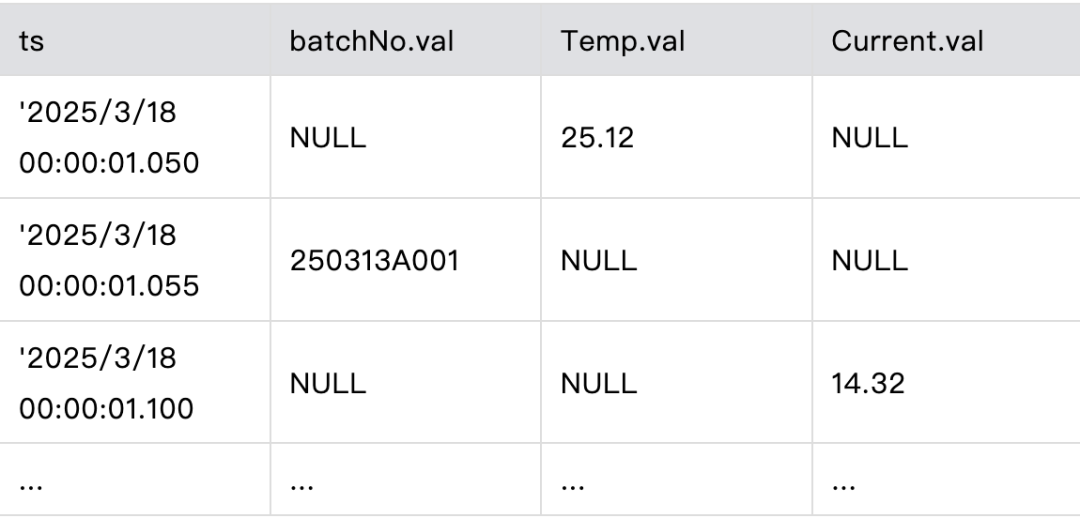The image size is (1080, 518).
Task: Select NULL Current.val cell in first row
Action: [x=869, y=138]
